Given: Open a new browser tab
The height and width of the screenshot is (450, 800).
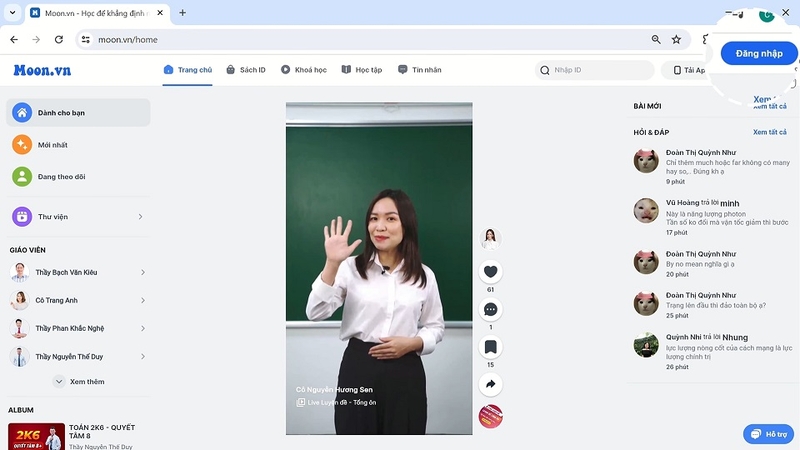Looking at the screenshot, I should pyautogui.click(x=182, y=13).
